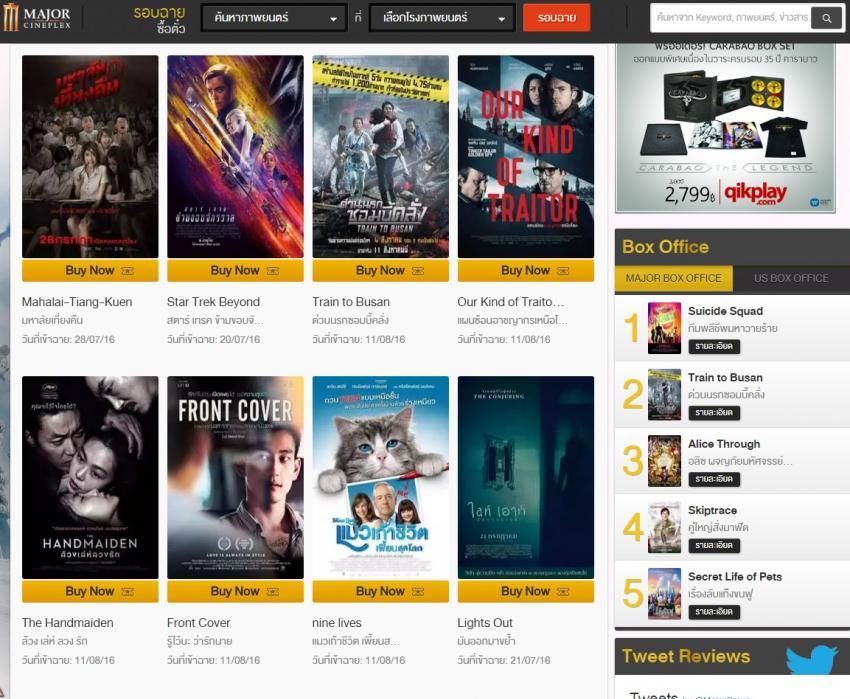Viewport: 850px width, 699px height.
Task: Buy Now for Star Trek Beyond
Action: click(x=235, y=270)
